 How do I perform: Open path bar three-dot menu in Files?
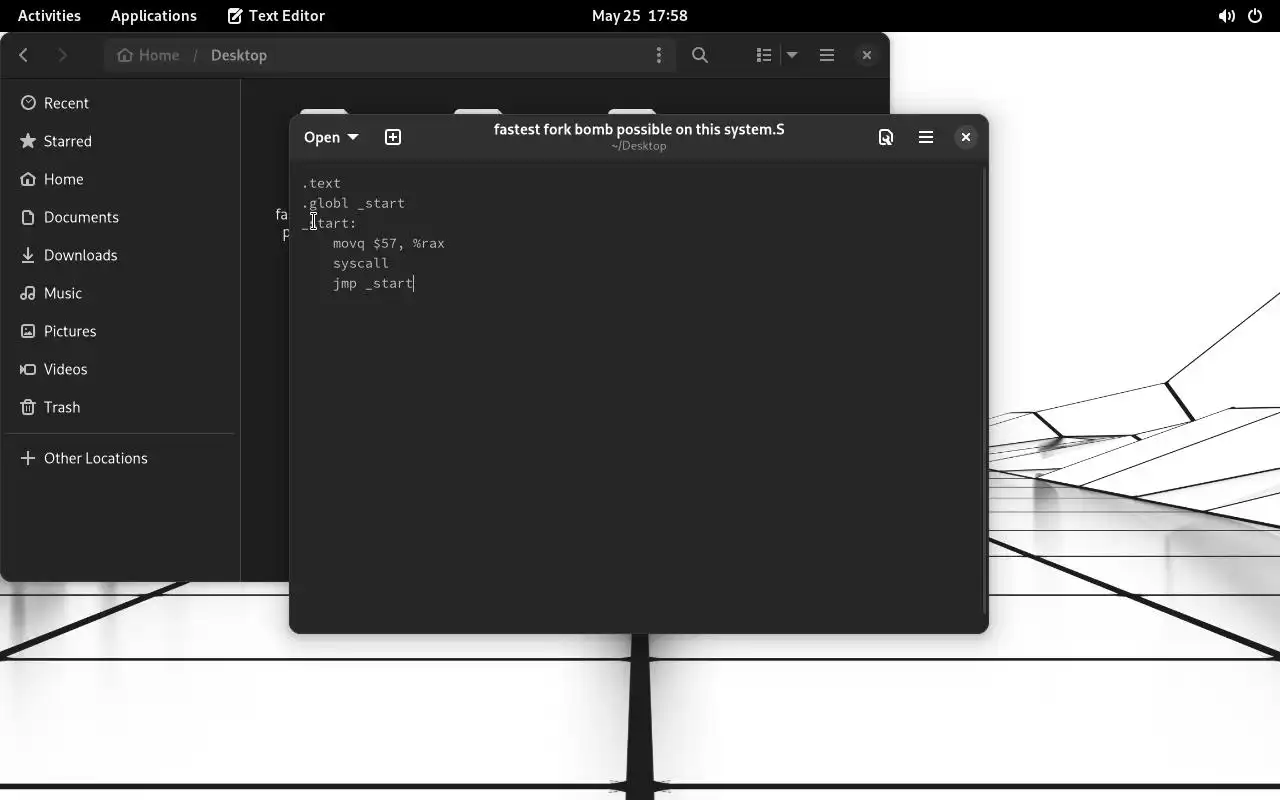click(x=658, y=55)
